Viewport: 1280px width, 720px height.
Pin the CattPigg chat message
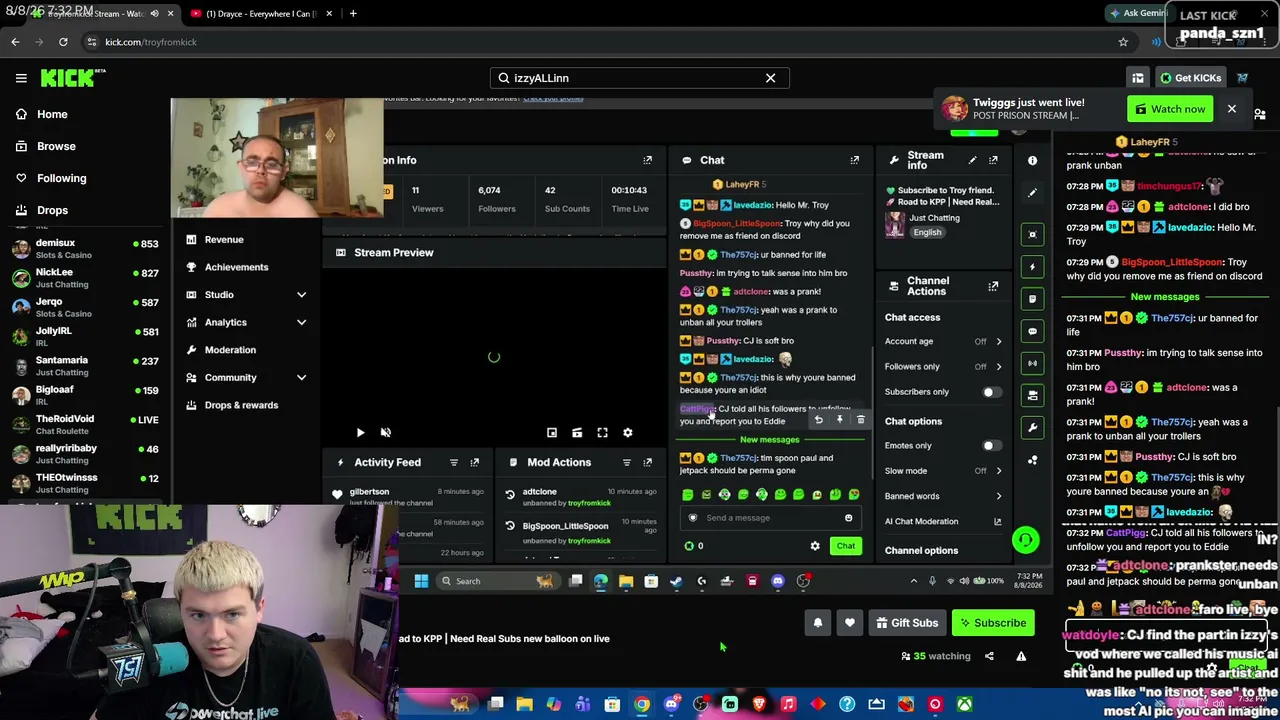[x=839, y=420]
